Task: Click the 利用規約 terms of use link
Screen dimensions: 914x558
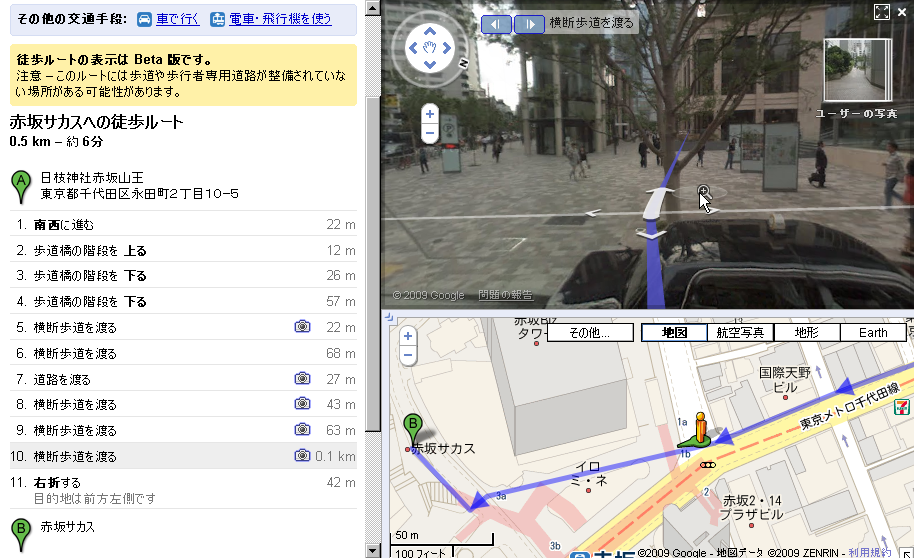Action: pyautogui.click(x=870, y=553)
